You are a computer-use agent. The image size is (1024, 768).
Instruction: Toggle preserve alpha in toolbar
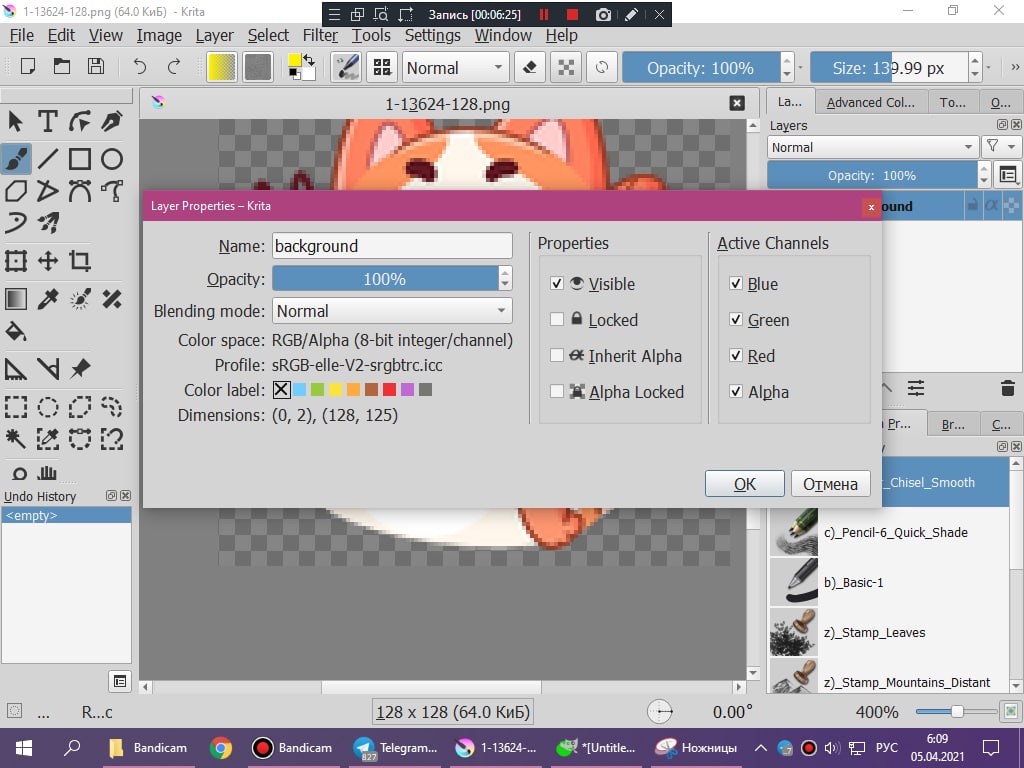[566, 67]
